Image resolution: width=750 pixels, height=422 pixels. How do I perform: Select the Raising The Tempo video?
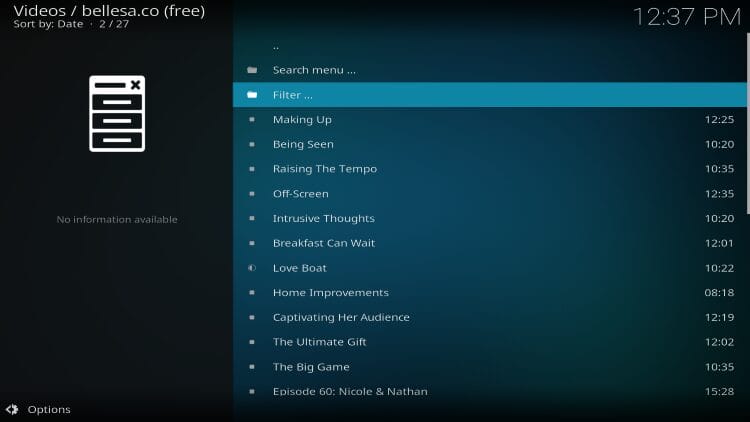coord(325,169)
